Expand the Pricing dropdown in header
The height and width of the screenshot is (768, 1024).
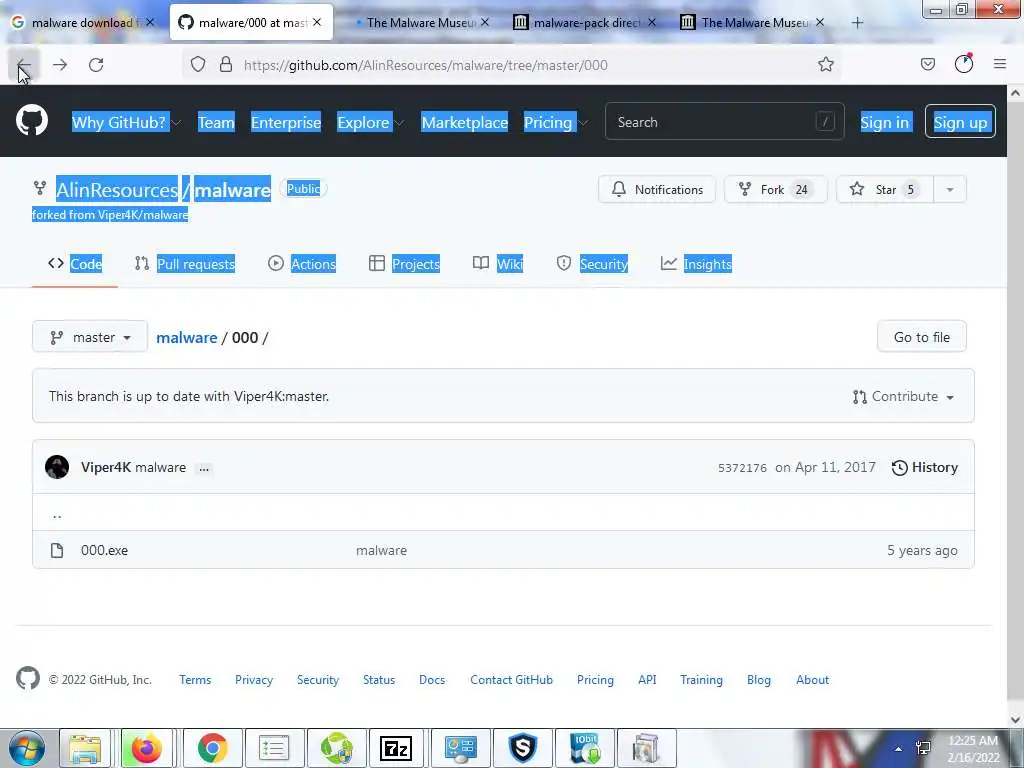click(556, 122)
